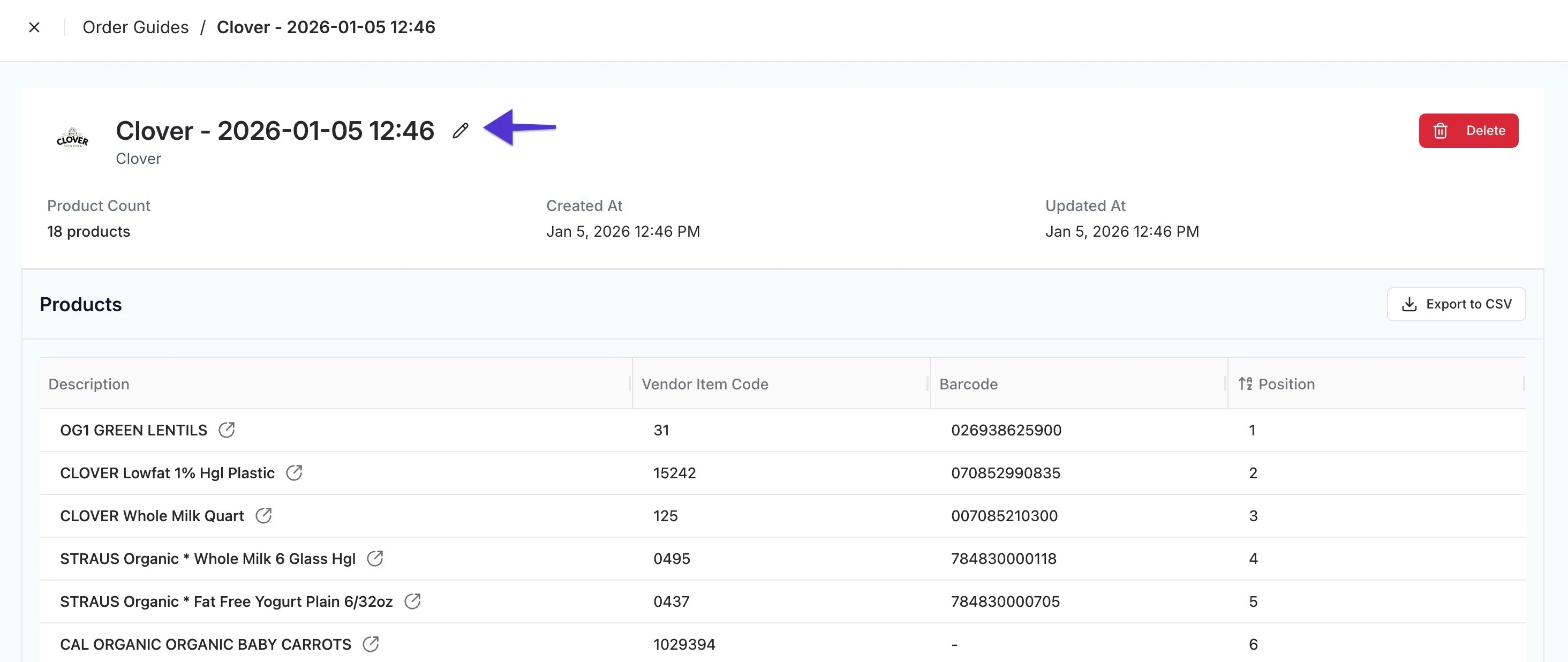Image resolution: width=1568 pixels, height=662 pixels.
Task: Close the order guide panel with X
Action: tap(34, 27)
